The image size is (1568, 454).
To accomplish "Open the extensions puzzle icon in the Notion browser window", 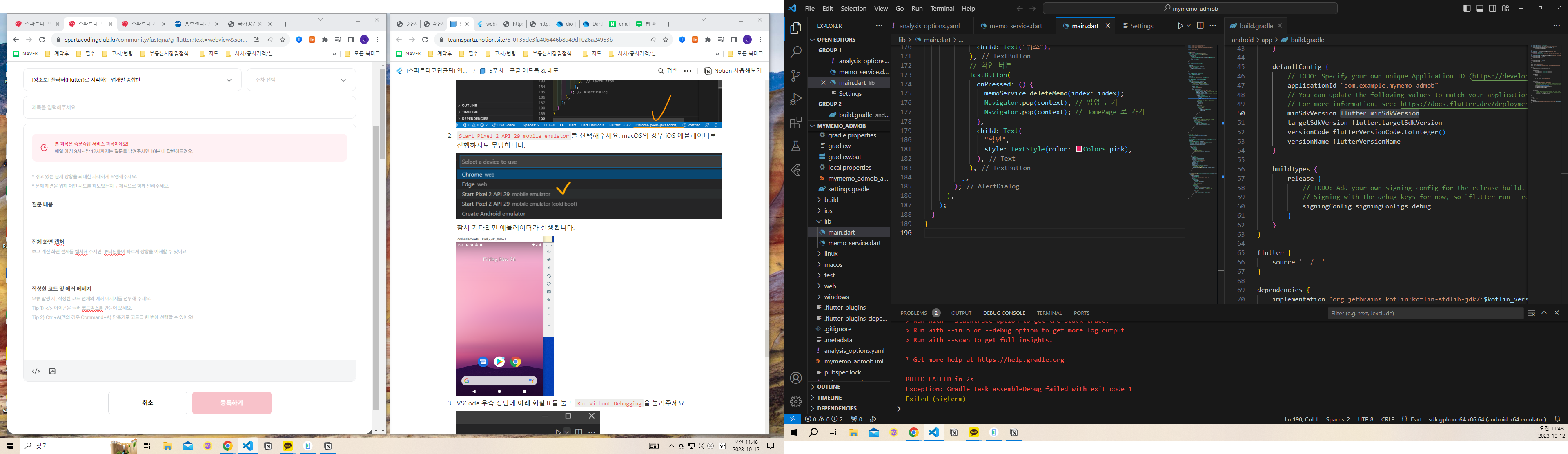I will (x=707, y=40).
